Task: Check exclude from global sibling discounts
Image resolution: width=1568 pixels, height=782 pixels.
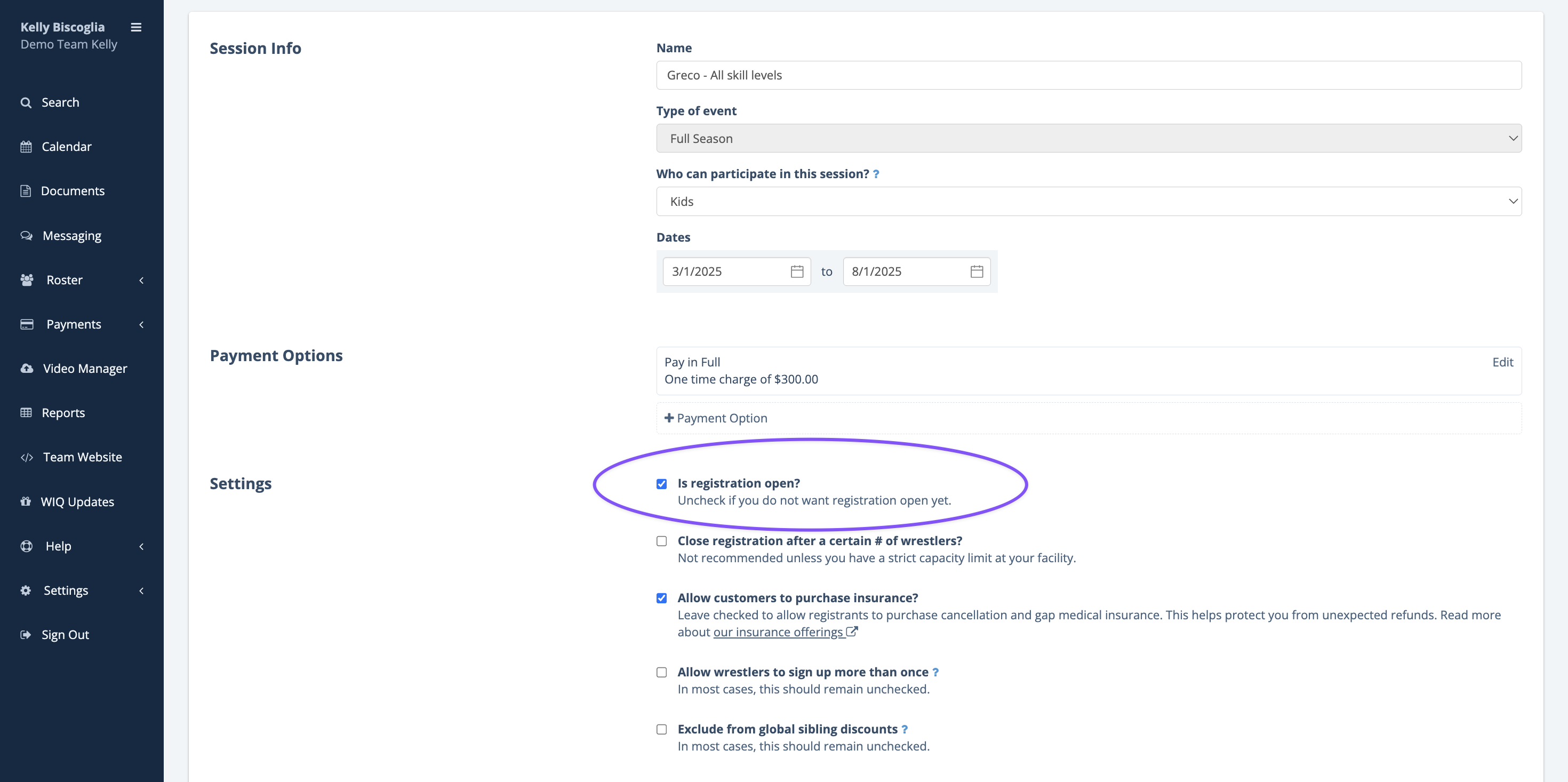Action: click(x=662, y=730)
